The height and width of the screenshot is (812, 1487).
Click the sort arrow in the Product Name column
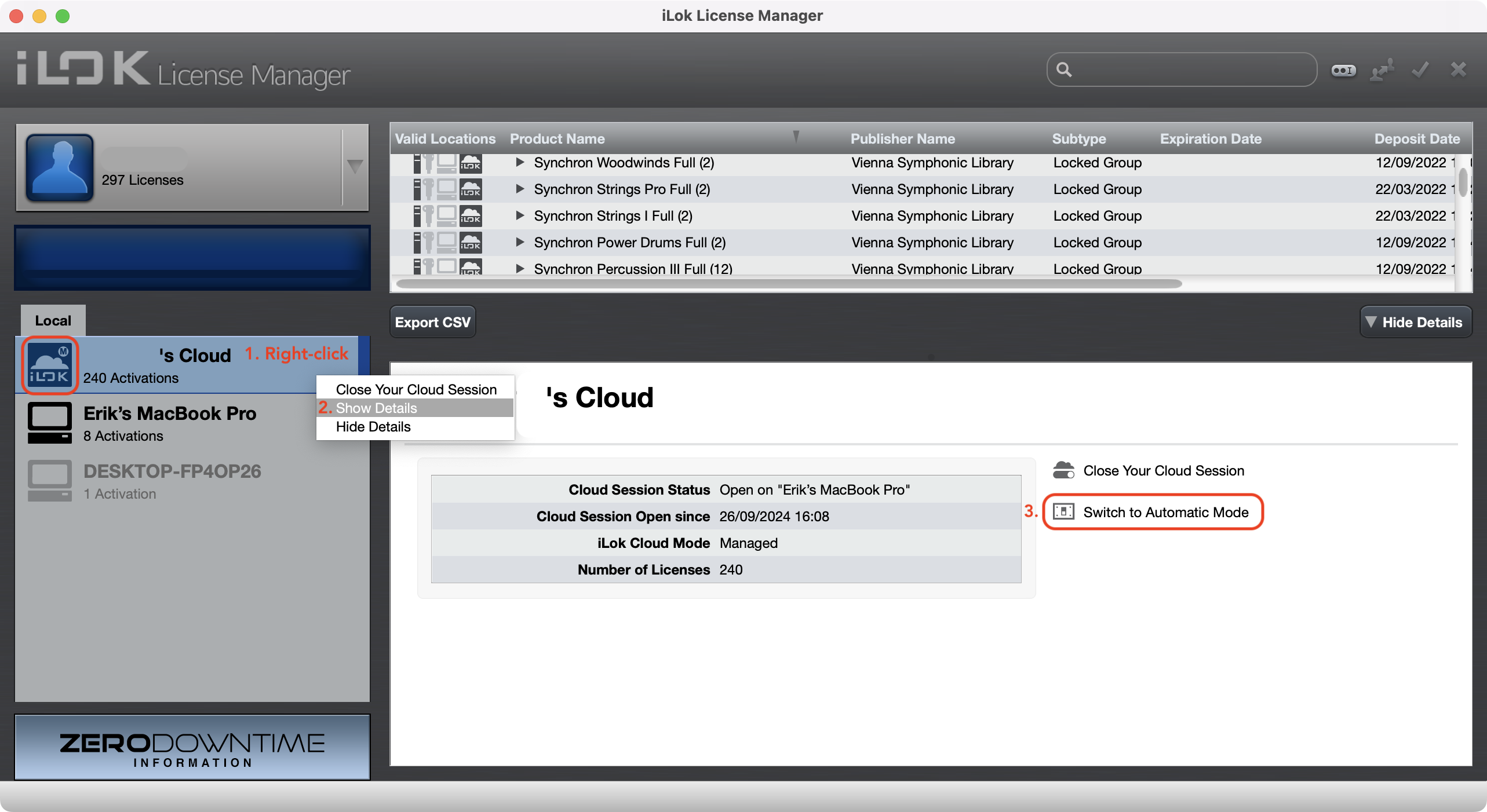click(796, 137)
